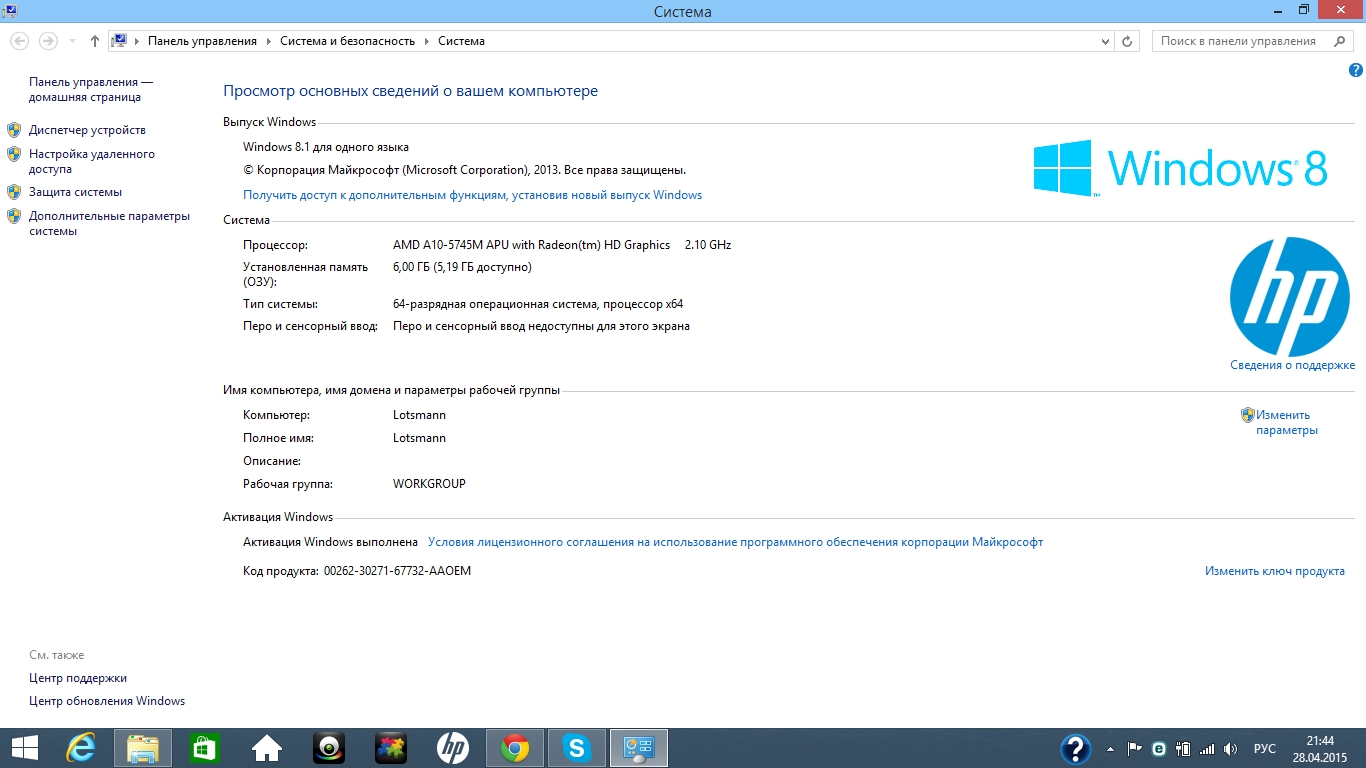Click the house icon on the taskbar
Image resolution: width=1366 pixels, height=768 pixels.
point(266,748)
